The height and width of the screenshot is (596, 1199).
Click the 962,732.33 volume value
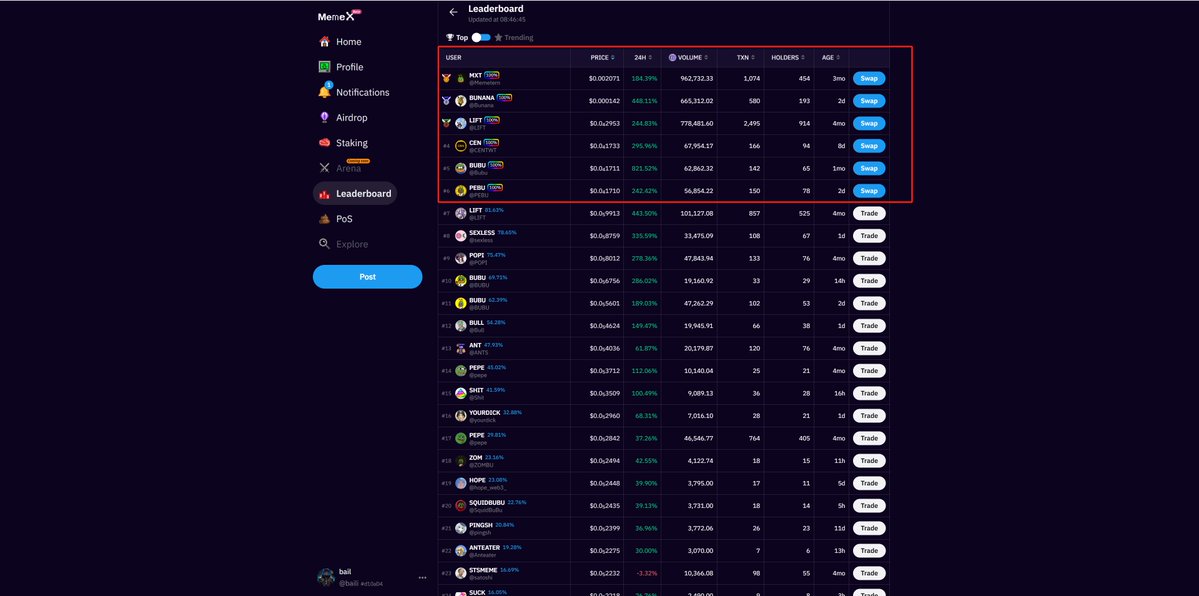tap(697, 78)
